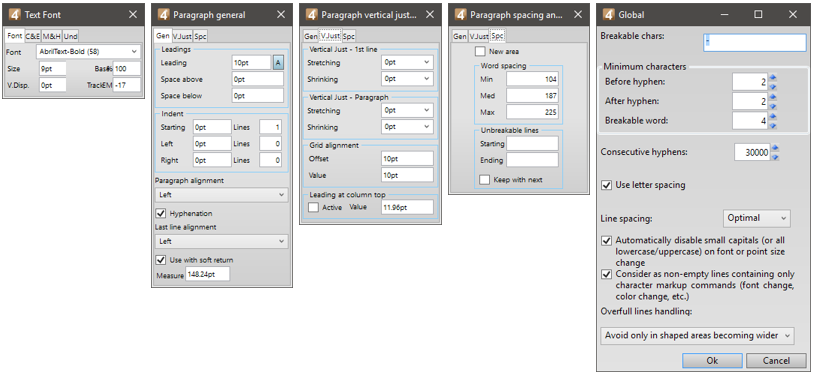Increase Consecutive hyphens using the up arrow
Viewport: 815px width, 376px height.
[774, 148]
